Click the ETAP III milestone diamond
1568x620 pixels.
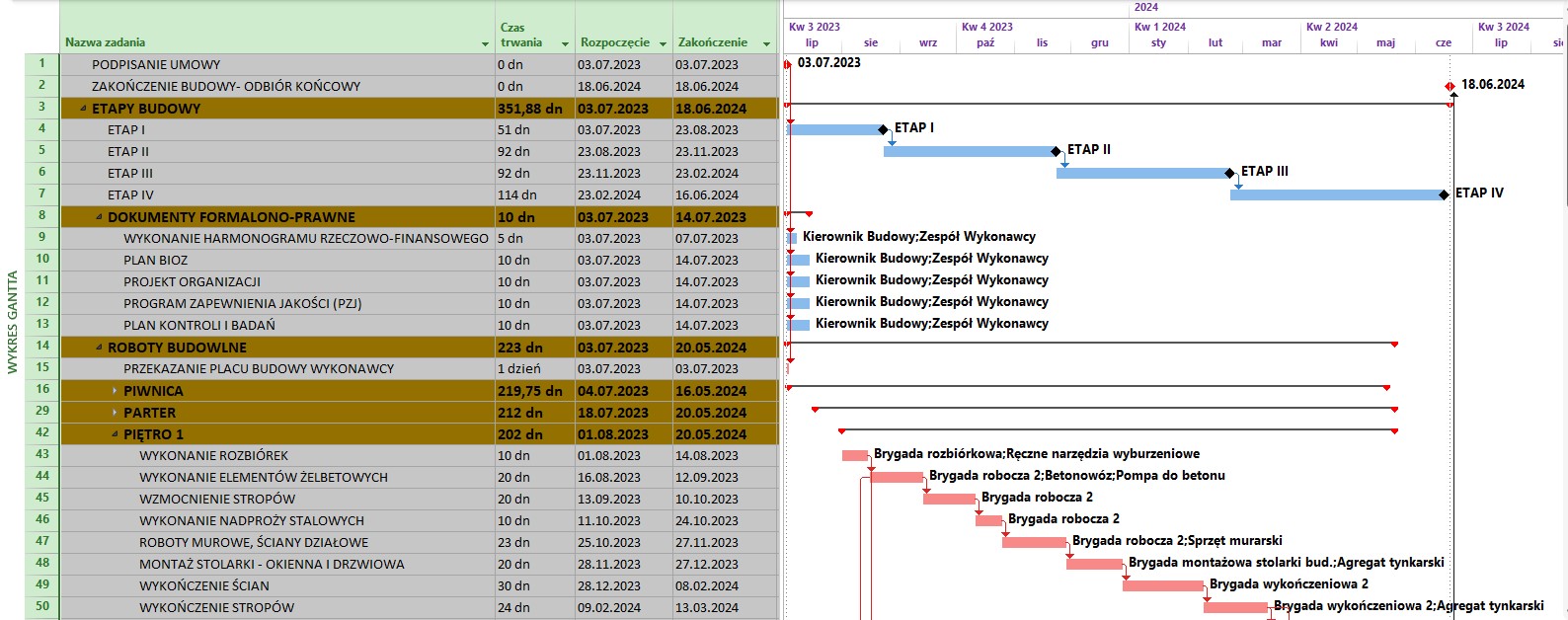[x=1230, y=173]
